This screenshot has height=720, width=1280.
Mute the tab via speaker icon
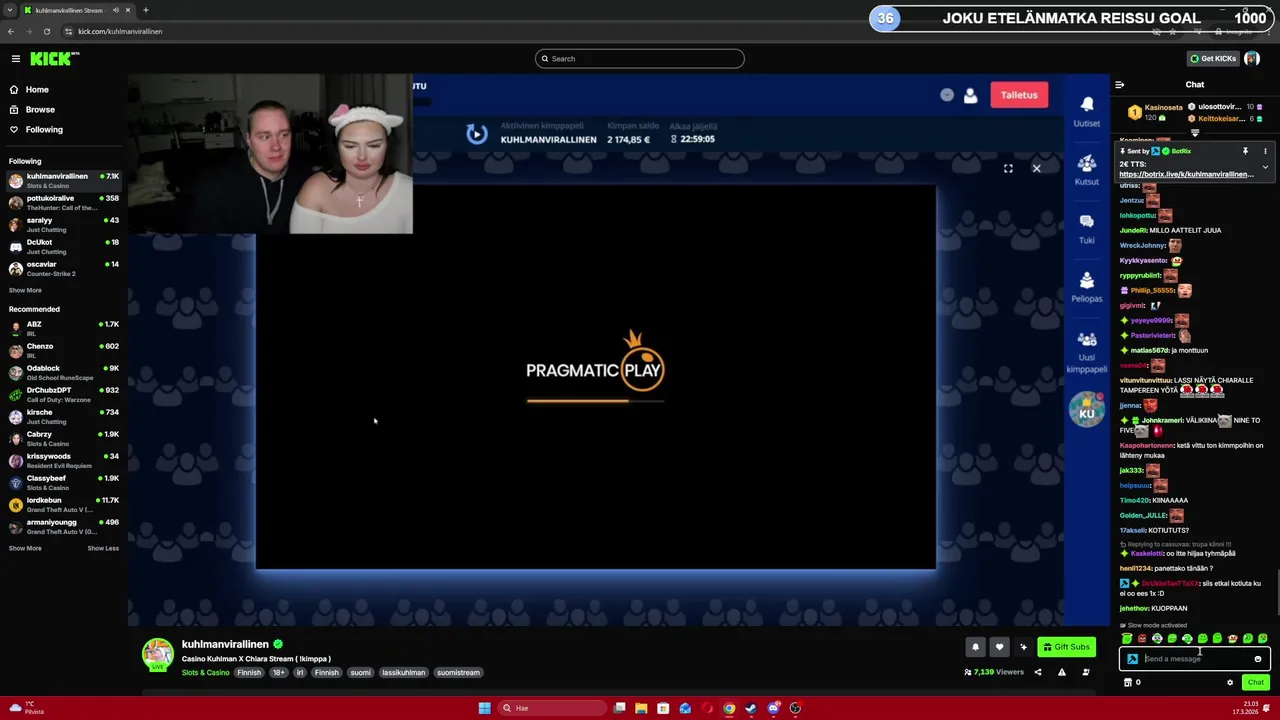[116, 10]
